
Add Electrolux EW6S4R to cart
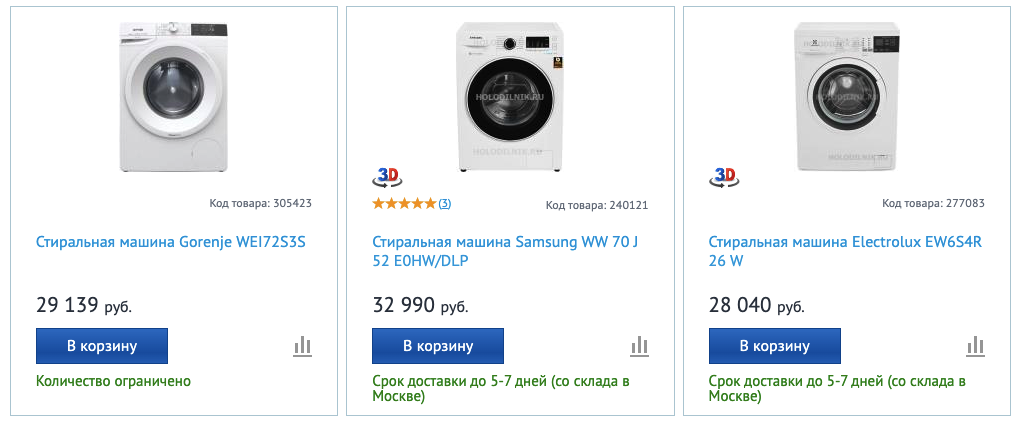(774, 346)
